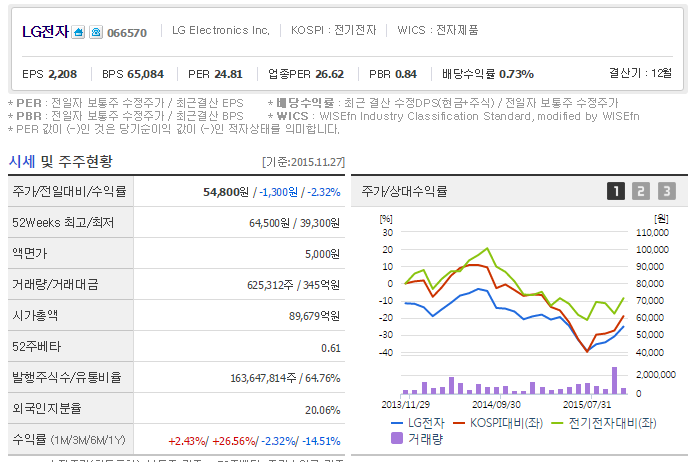Click 52Weeks 최고/최저 row label
This screenshot has height=462, width=693.
pyautogui.click(x=63, y=222)
